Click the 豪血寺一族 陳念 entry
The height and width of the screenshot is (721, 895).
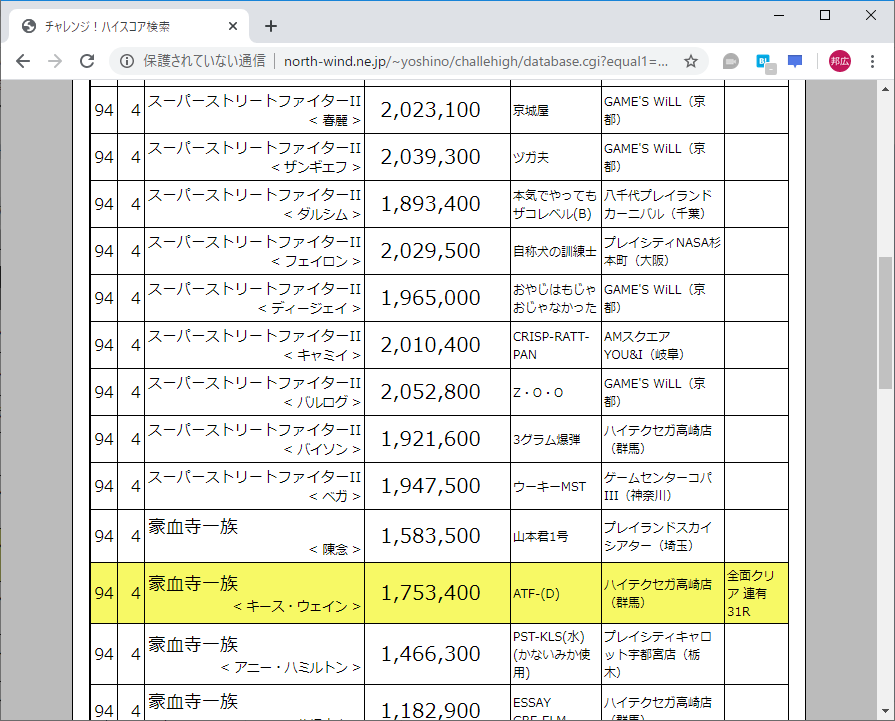[250, 536]
